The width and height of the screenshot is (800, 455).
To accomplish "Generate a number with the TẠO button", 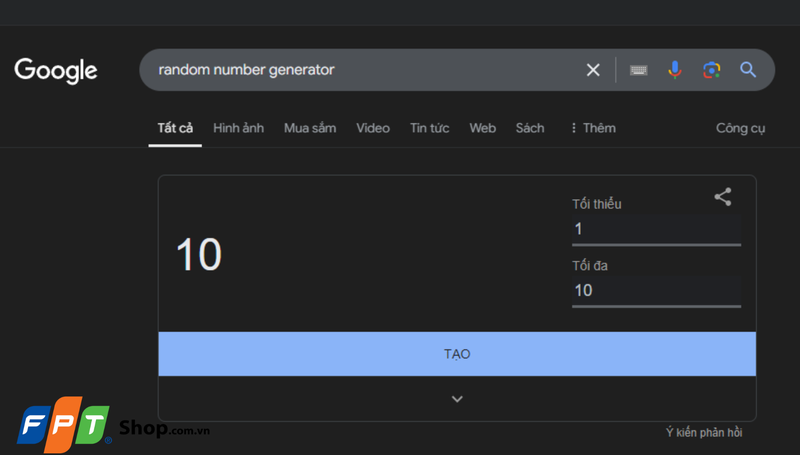I will tap(457, 354).
